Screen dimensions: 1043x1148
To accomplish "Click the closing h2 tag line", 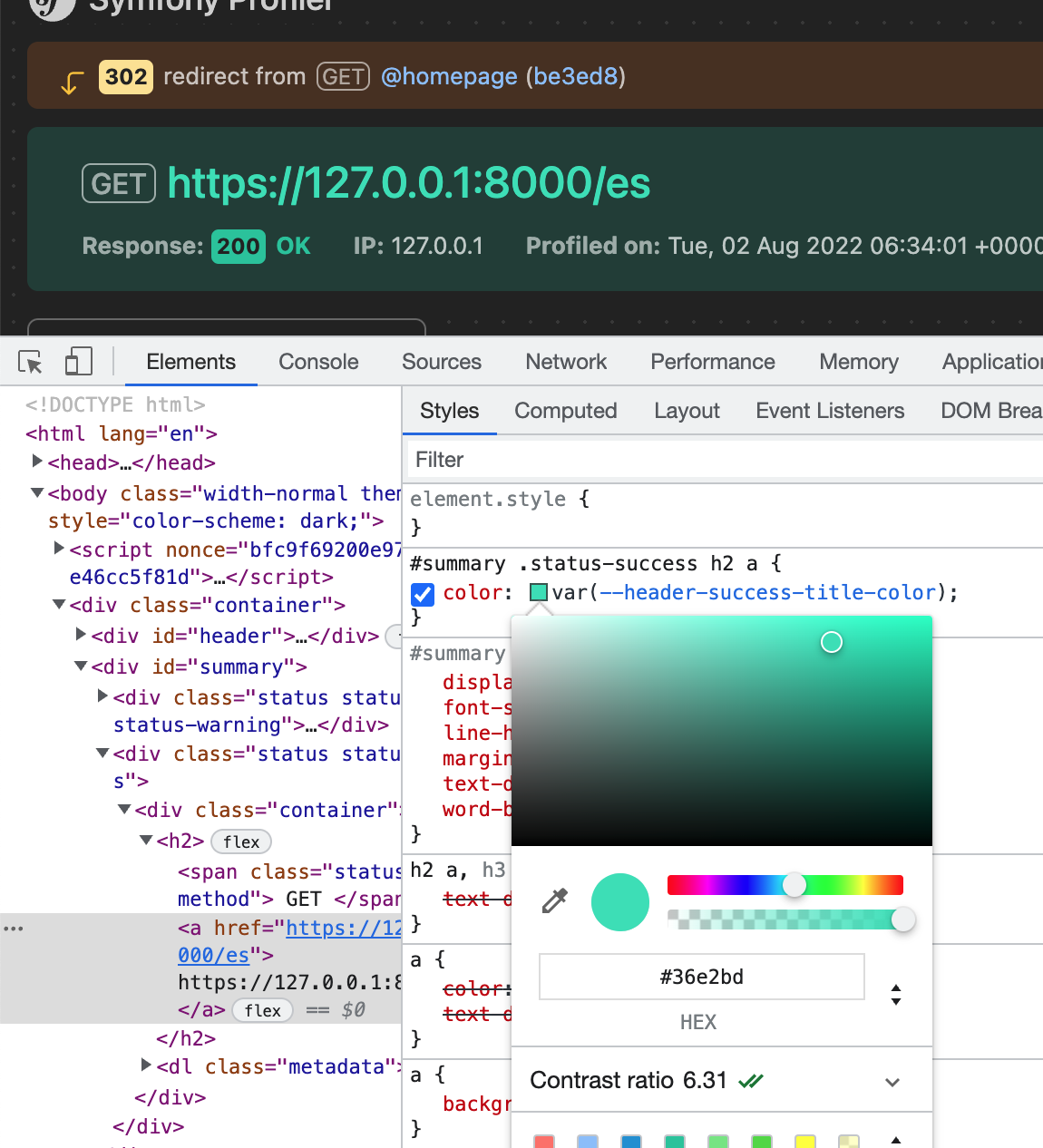I will [186, 1038].
